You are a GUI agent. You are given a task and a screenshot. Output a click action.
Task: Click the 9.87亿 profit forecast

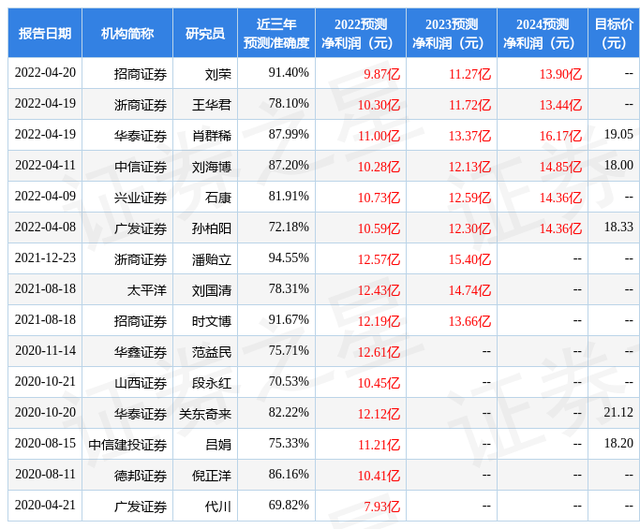point(382,74)
